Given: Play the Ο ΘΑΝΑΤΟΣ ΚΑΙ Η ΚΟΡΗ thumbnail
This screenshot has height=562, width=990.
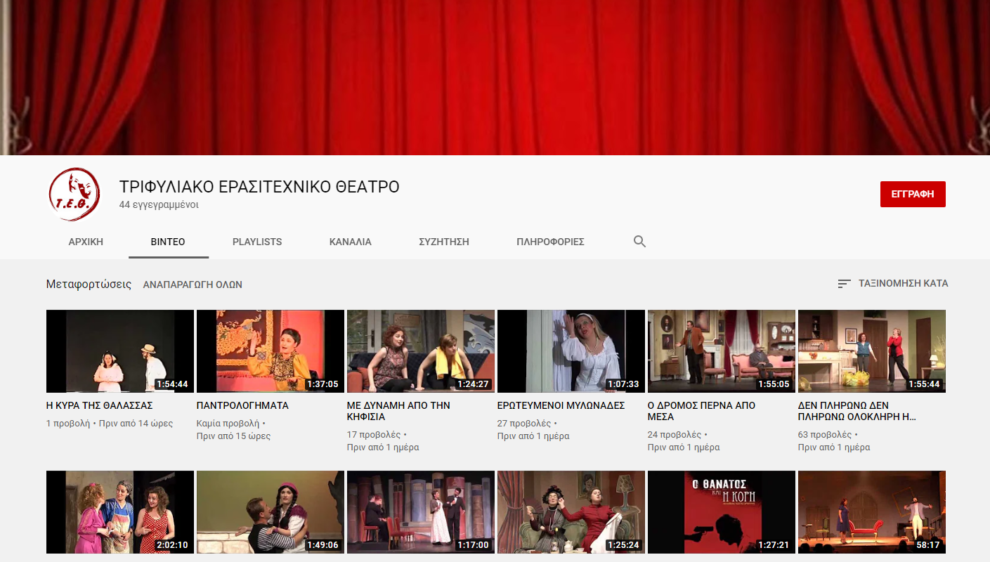Looking at the screenshot, I should 721,512.
